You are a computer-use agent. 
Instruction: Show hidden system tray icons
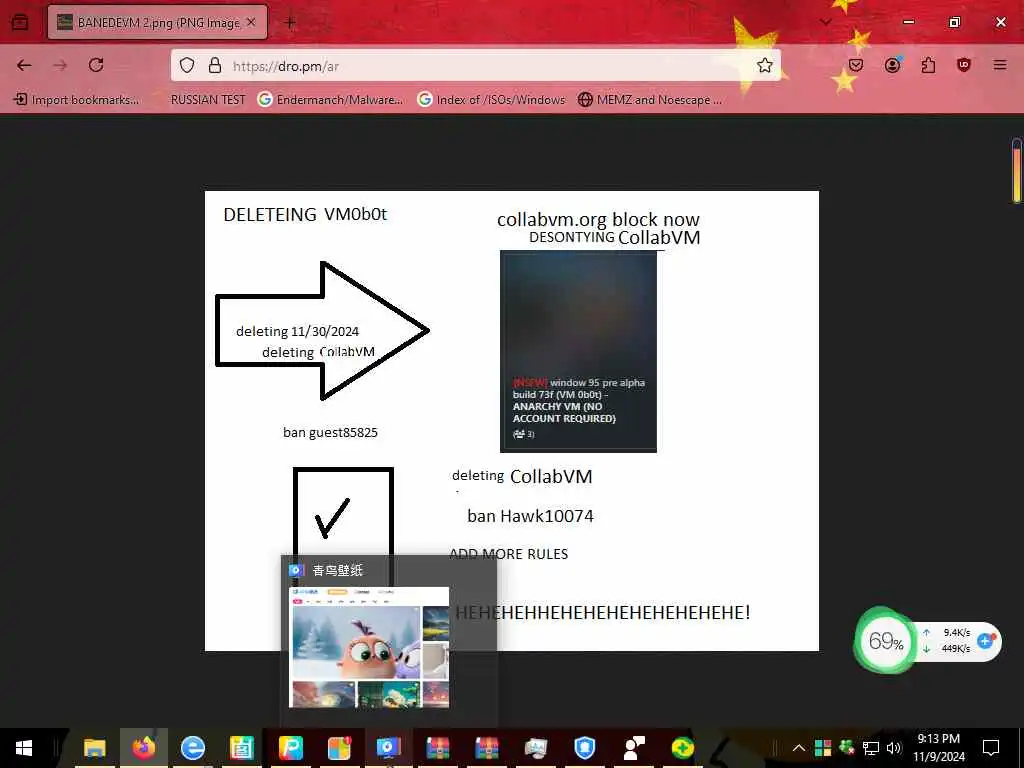[799, 748]
